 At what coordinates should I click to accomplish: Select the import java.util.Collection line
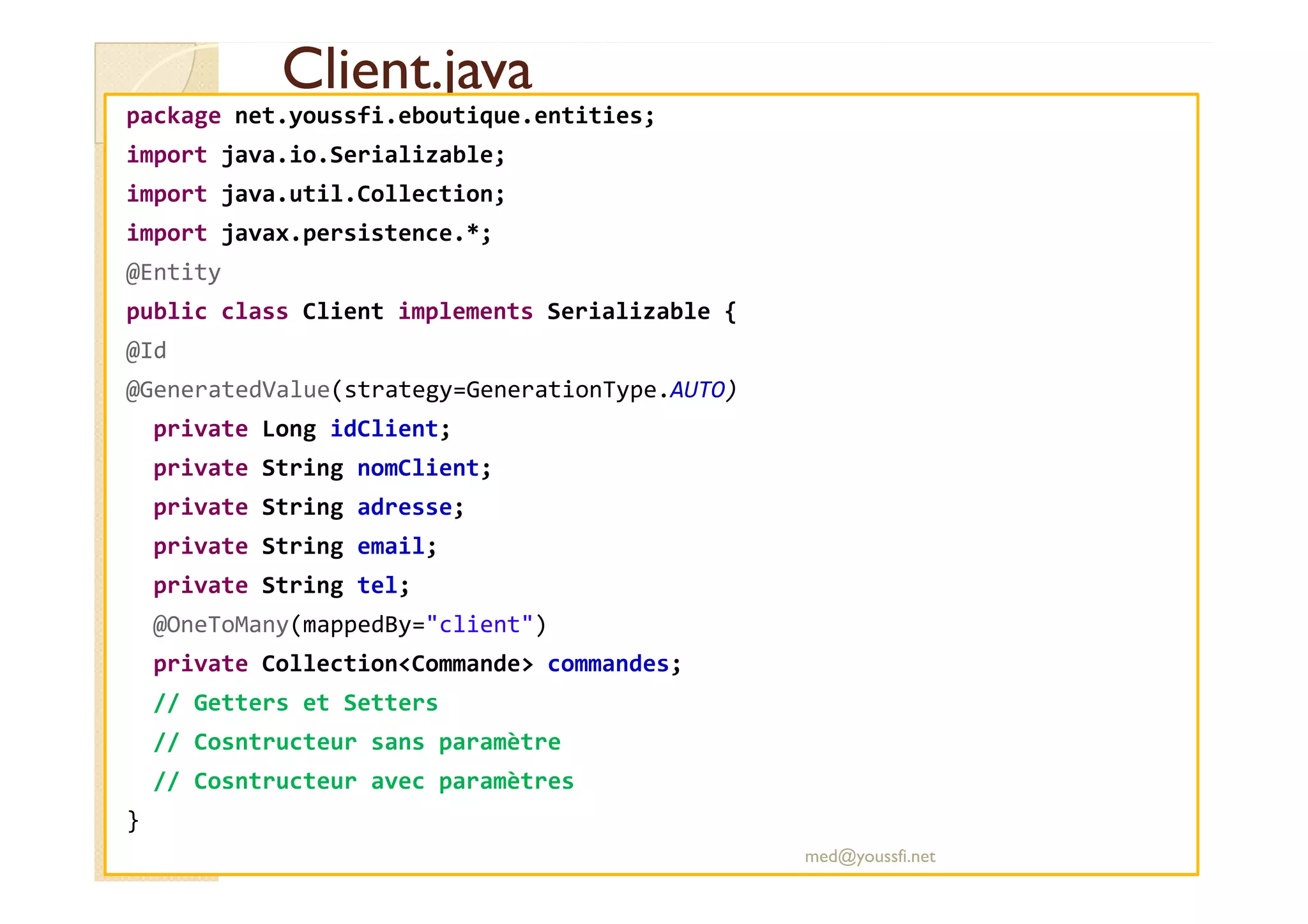(316, 194)
